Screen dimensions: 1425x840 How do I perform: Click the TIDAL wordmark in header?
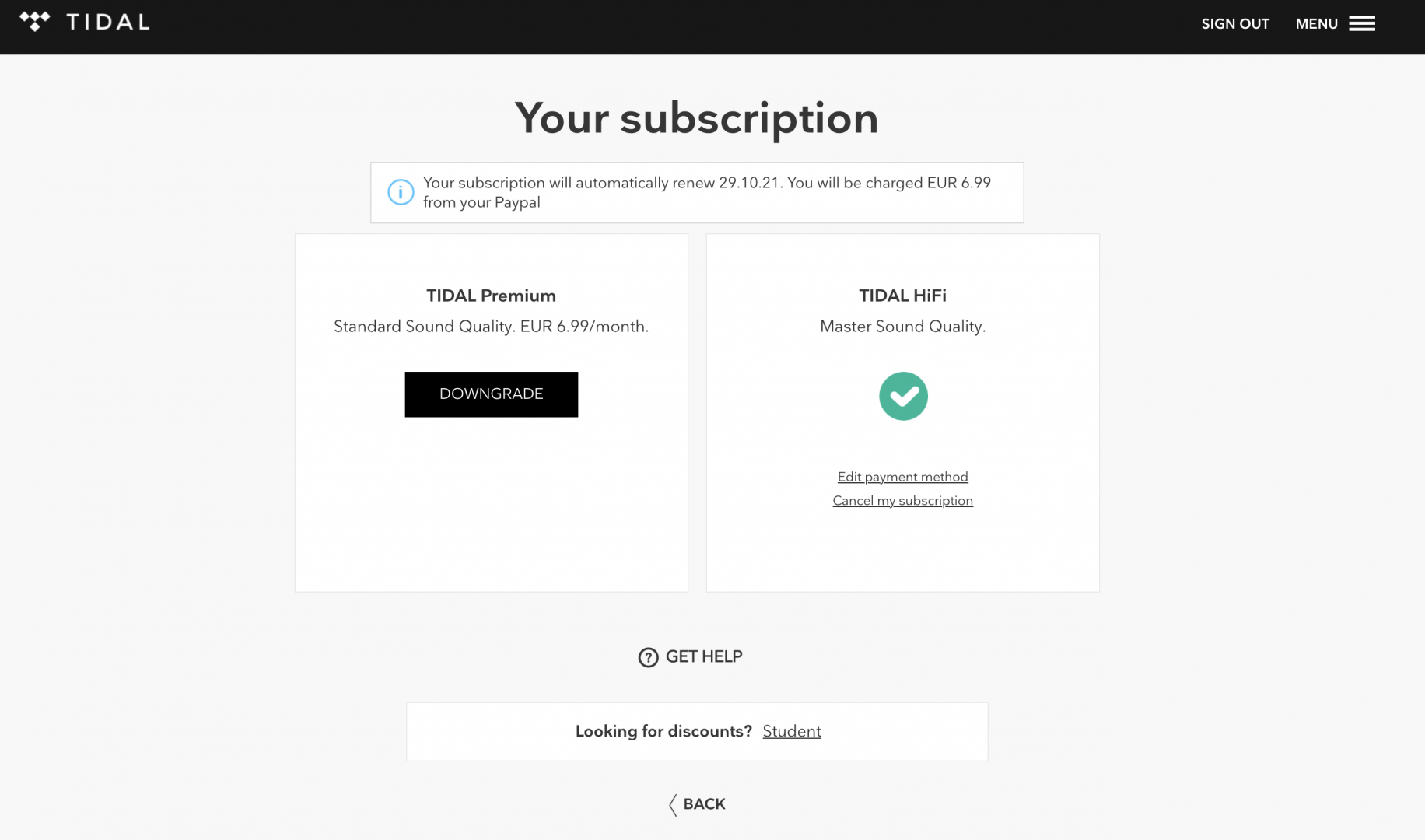click(108, 23)
